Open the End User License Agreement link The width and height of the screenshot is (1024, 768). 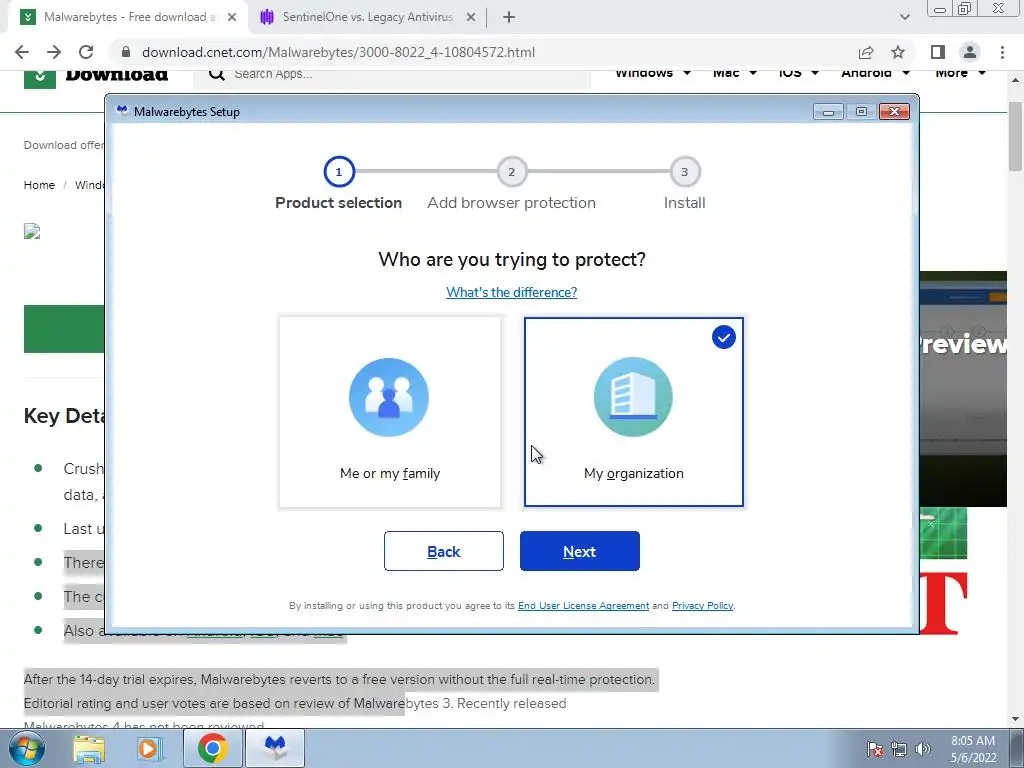[x=583, y=605]
